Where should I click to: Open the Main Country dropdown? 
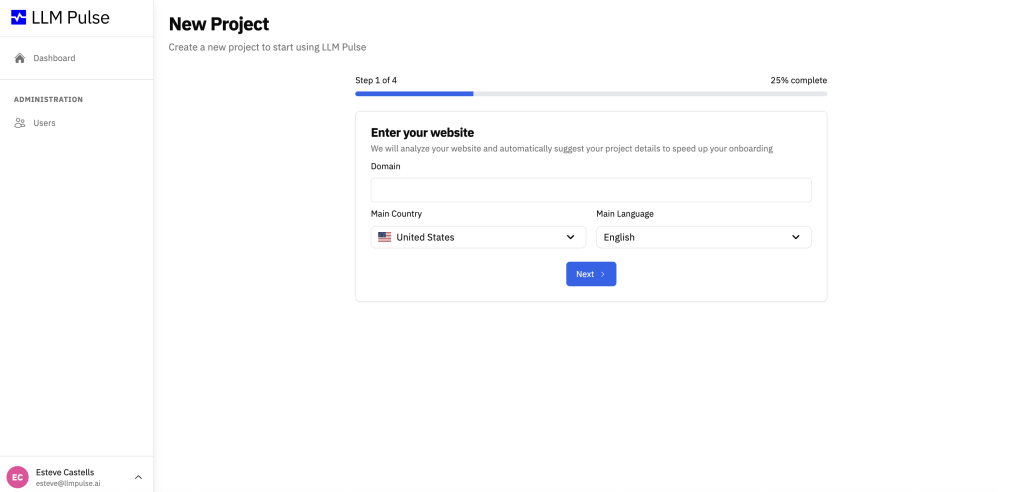tap(478, 237)
